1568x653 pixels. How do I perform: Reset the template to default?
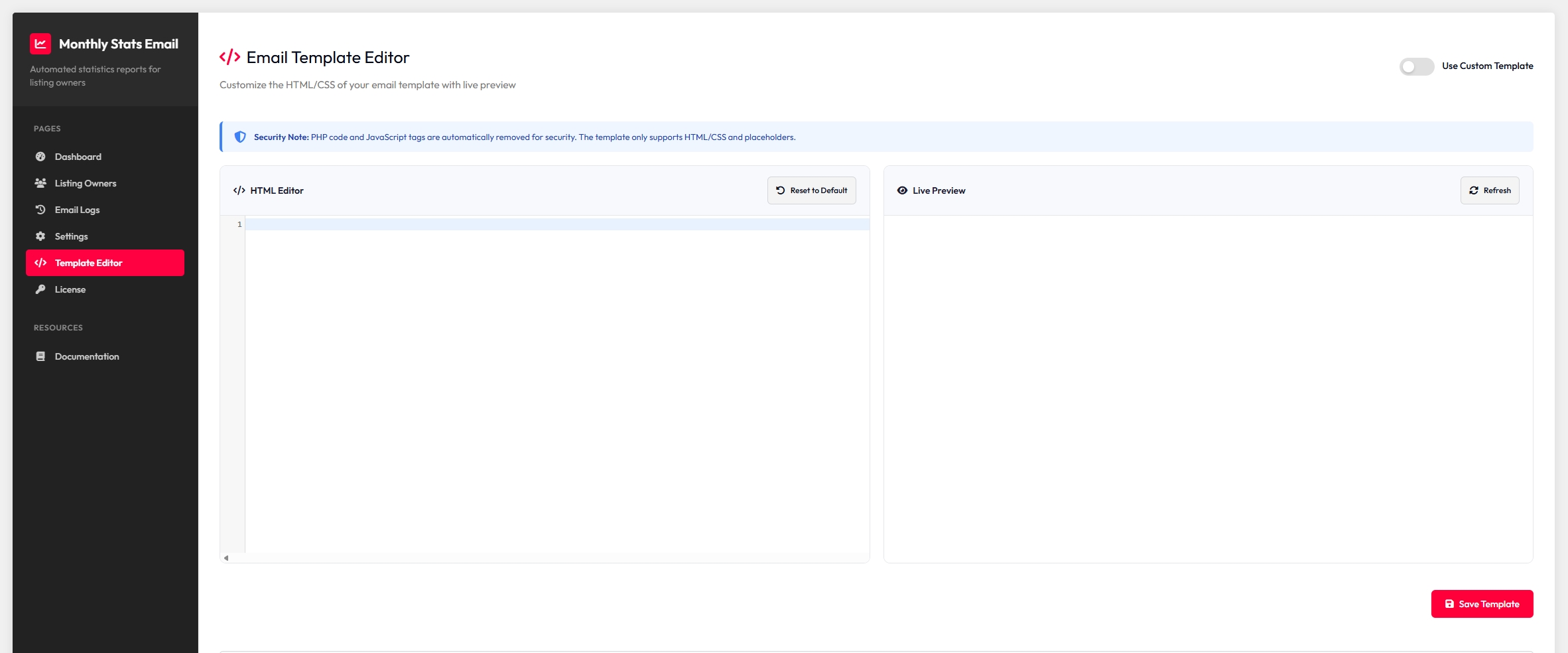point(812,190)
